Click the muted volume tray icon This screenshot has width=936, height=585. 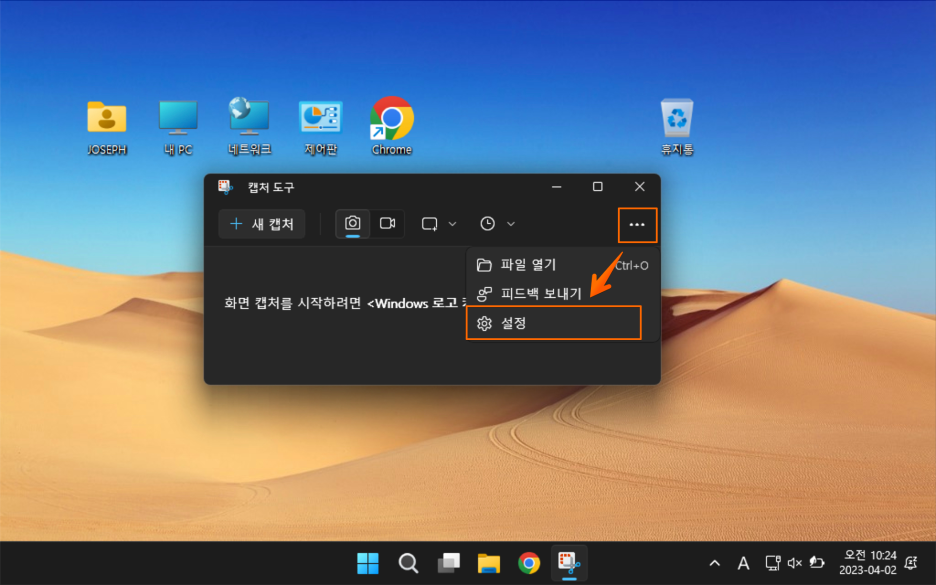[x=795, y=562]
